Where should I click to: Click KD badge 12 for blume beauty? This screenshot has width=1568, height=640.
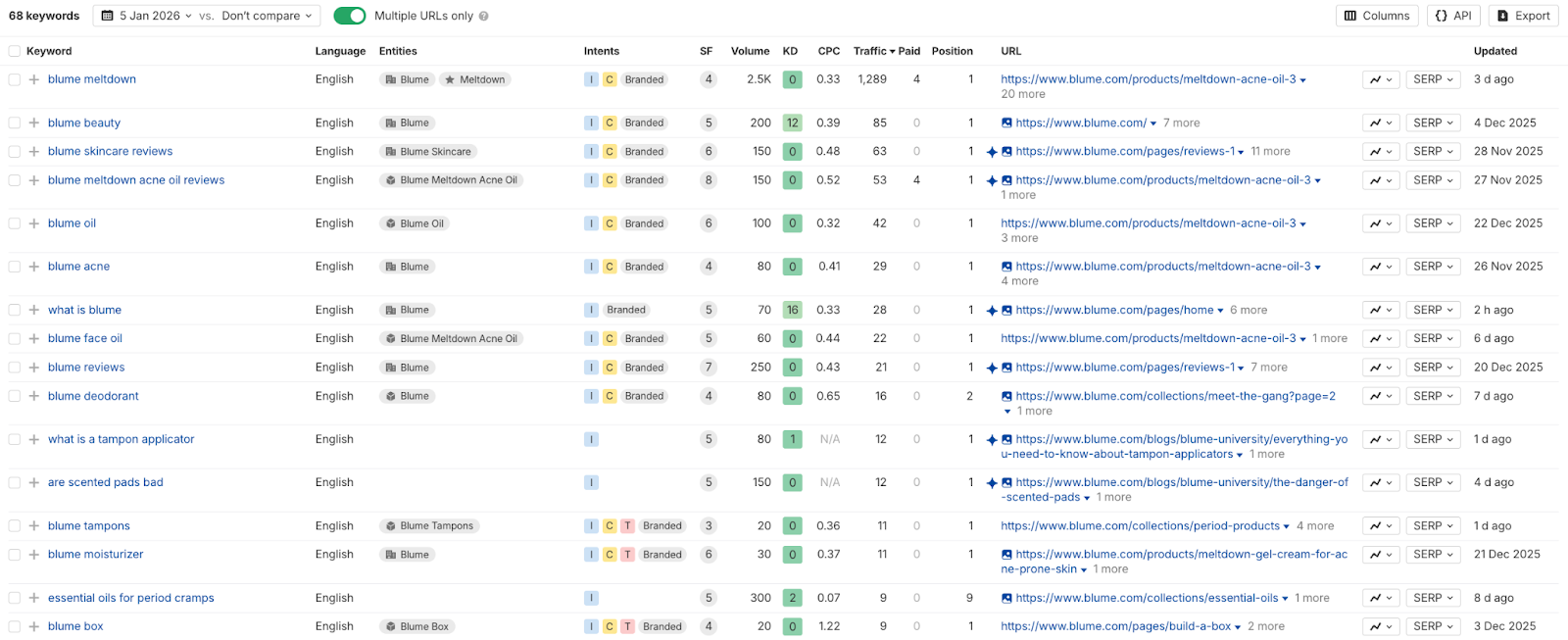point(792,123)
